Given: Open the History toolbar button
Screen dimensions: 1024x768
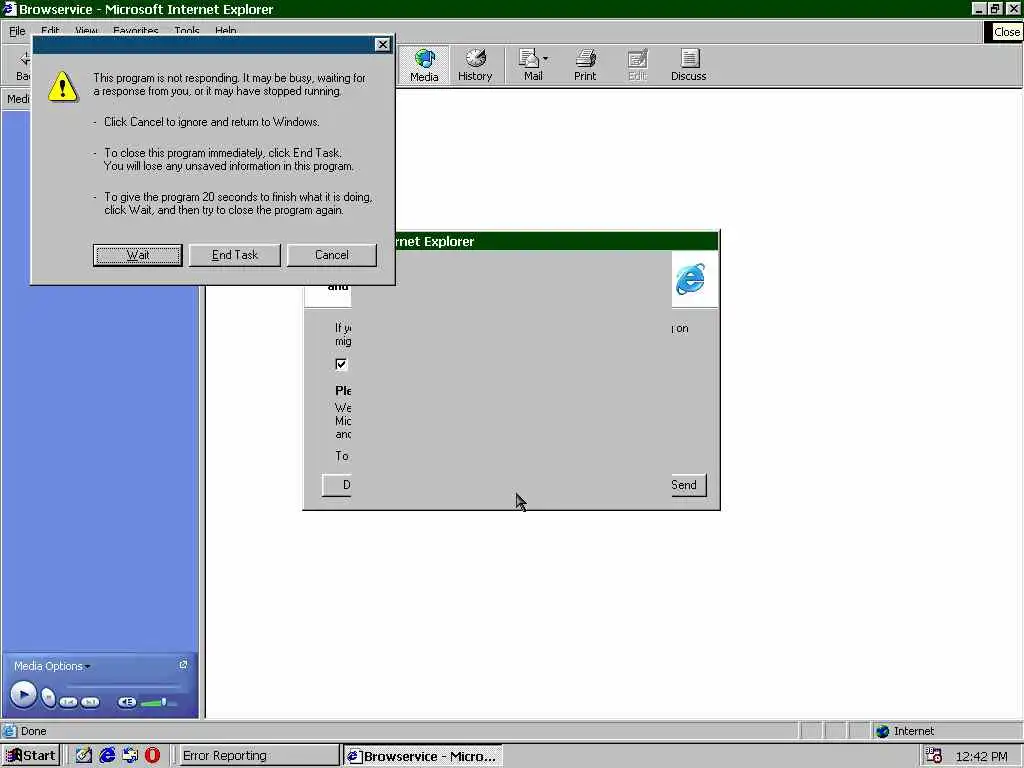Looking at the screenshot, I should tap(475, 65).
